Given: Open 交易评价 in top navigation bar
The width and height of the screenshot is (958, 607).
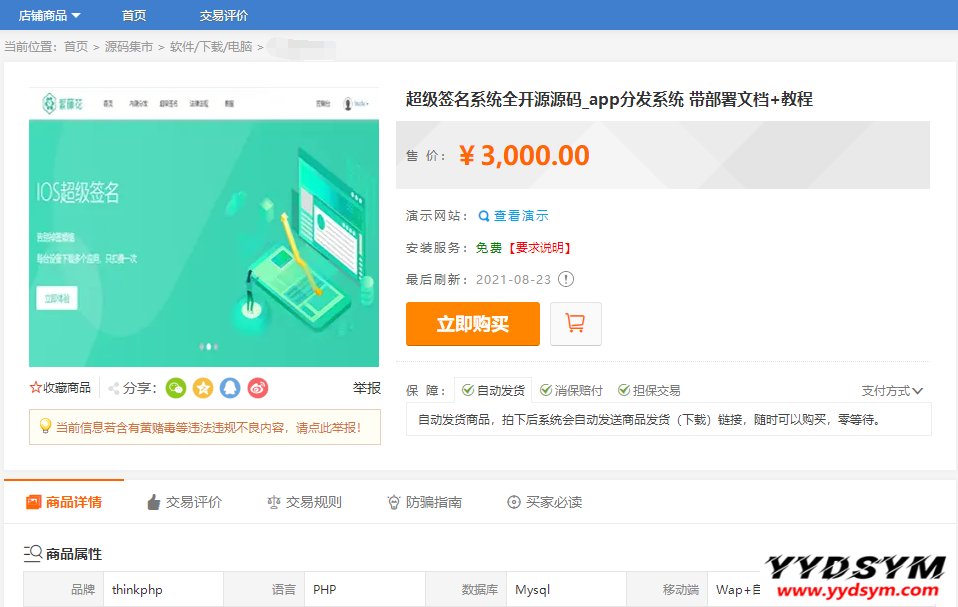Looking at the screenshot, I should 224,15.
